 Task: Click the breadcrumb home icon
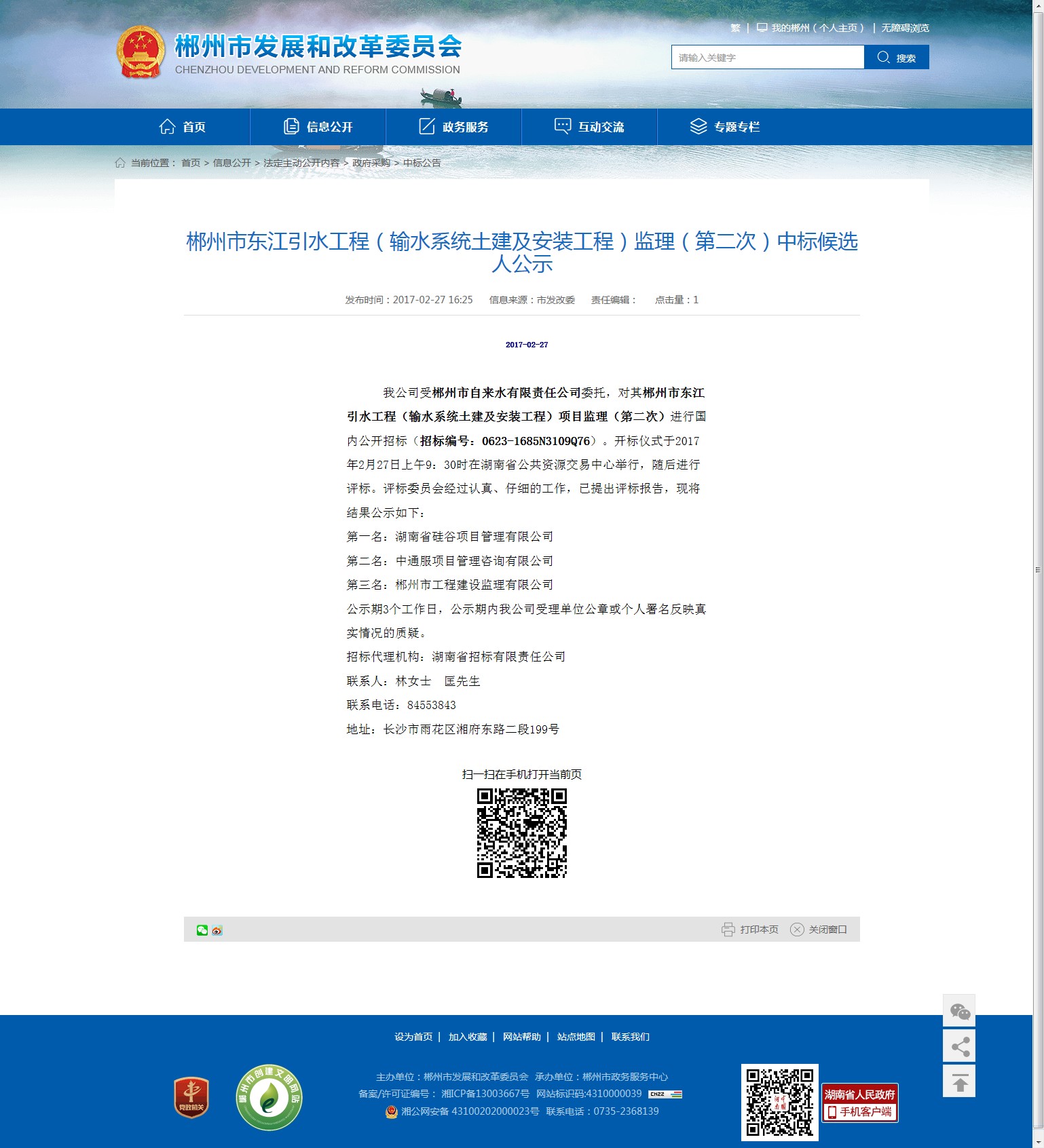tap(120, 163)
